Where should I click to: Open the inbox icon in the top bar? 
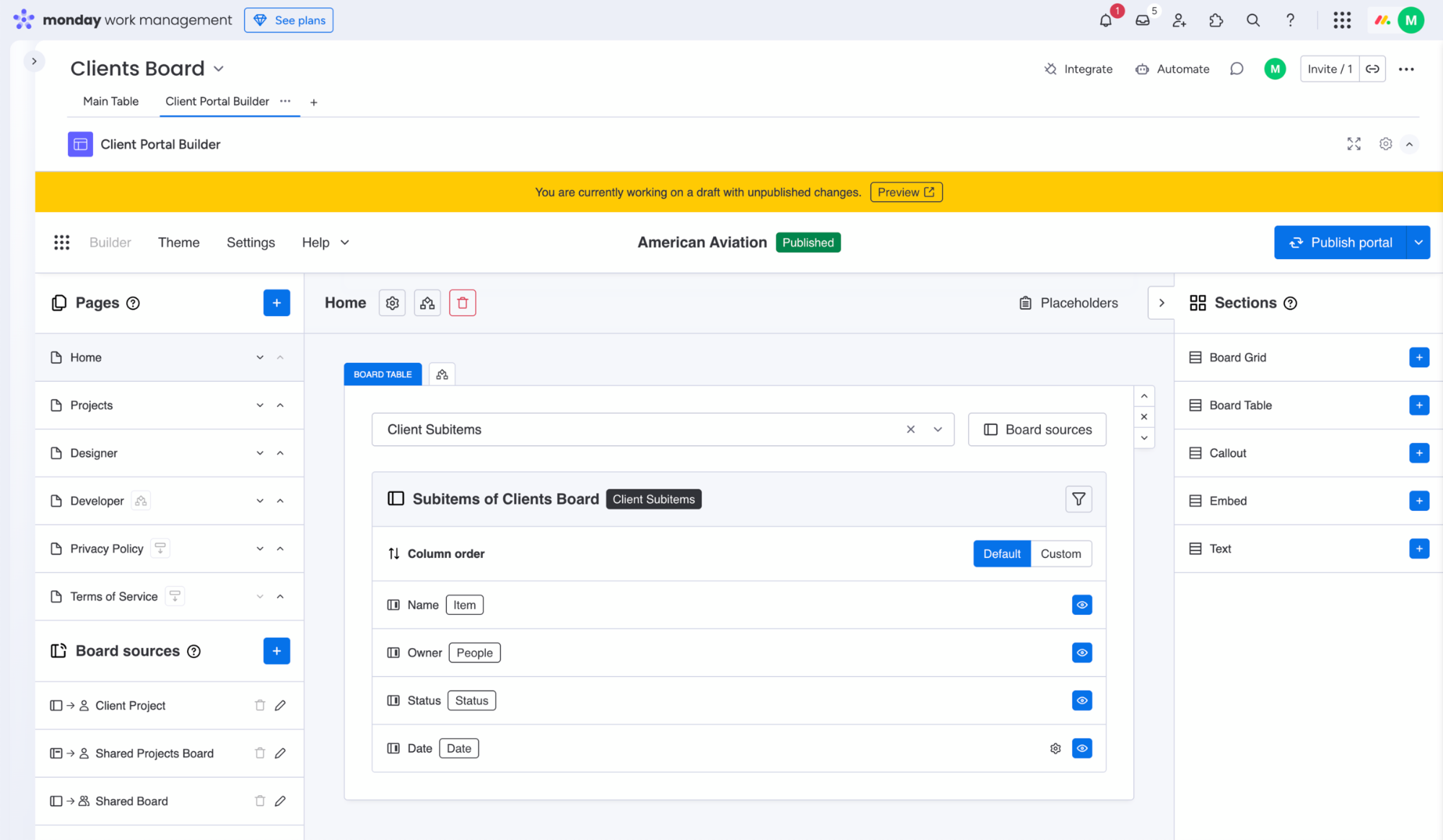click(1142, 20)
